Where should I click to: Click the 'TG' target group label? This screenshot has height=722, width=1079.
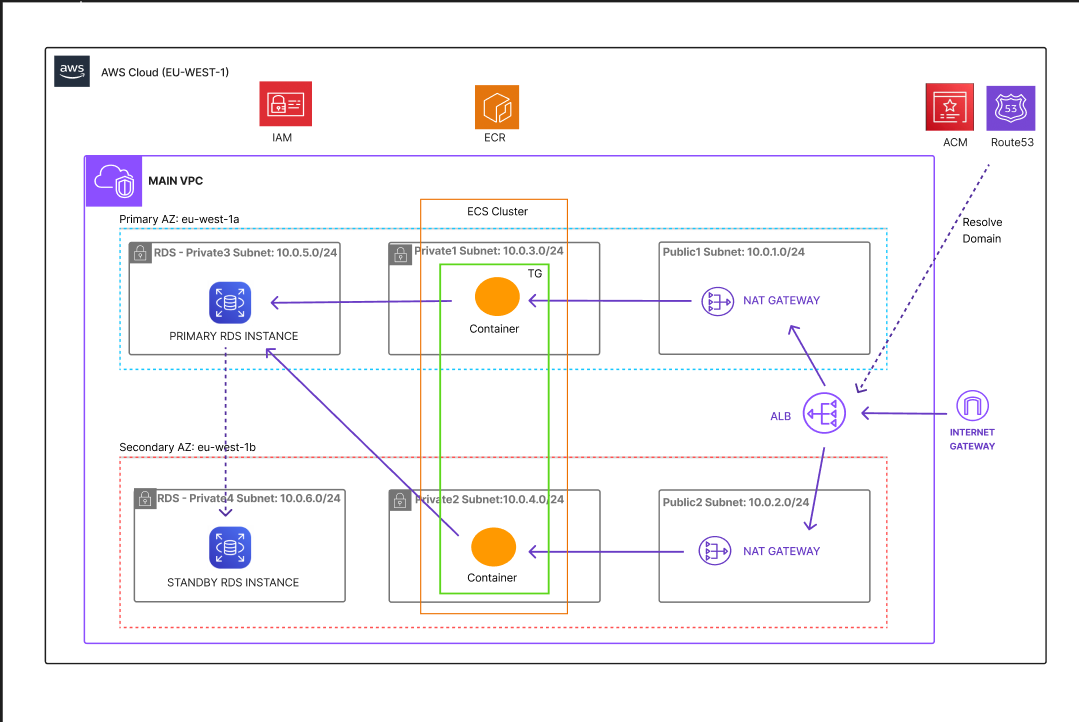(535, 273)
